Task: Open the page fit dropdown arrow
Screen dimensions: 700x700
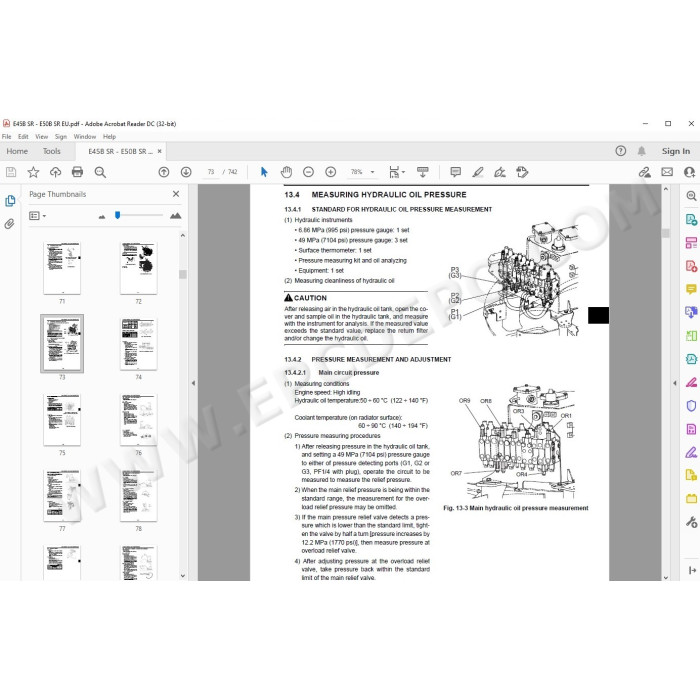Action: pos(403,172)
